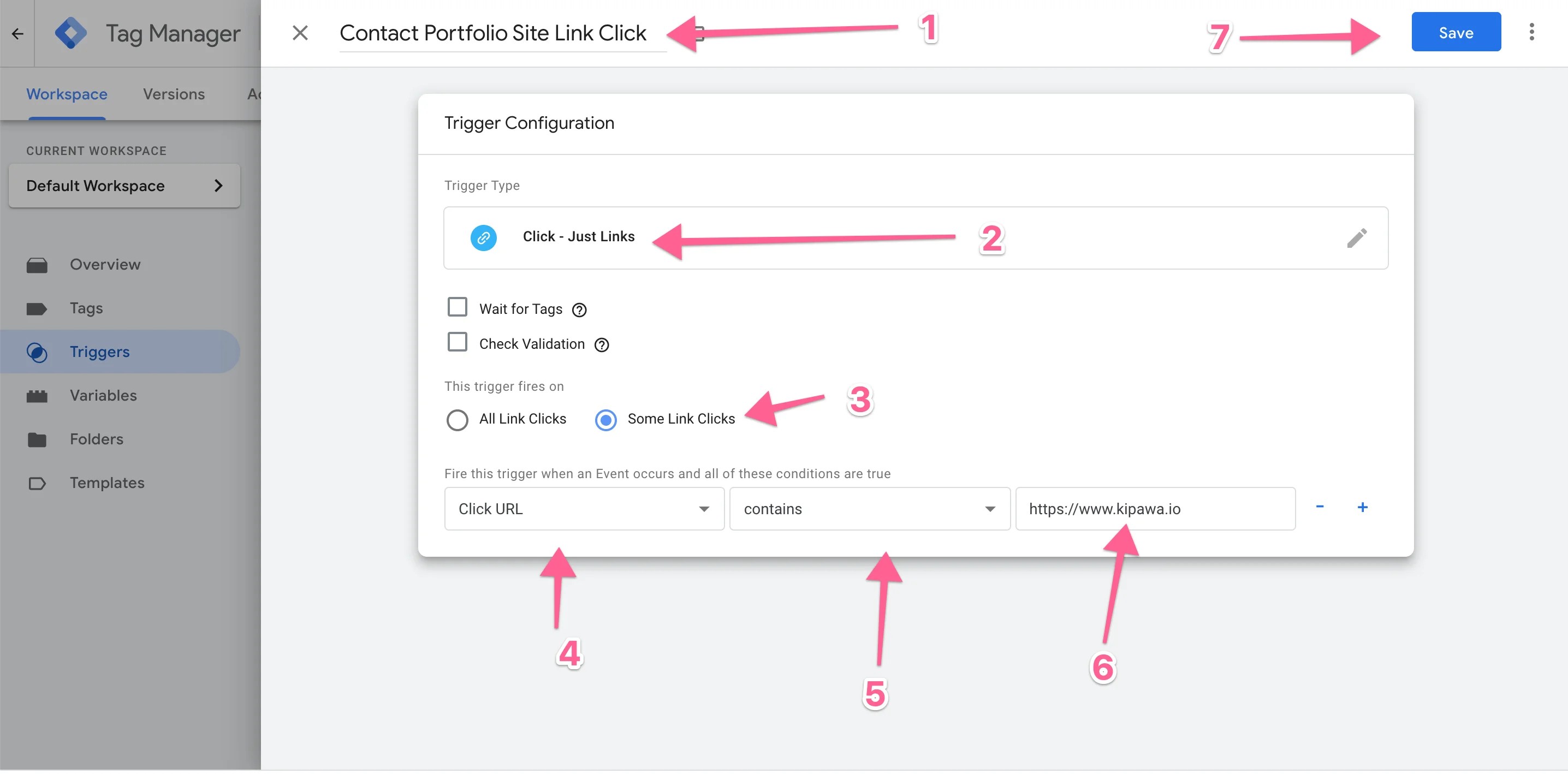Click the URL input field to edit
The height and width of the screenshot is (774, 1568).
pos(1154,508)
